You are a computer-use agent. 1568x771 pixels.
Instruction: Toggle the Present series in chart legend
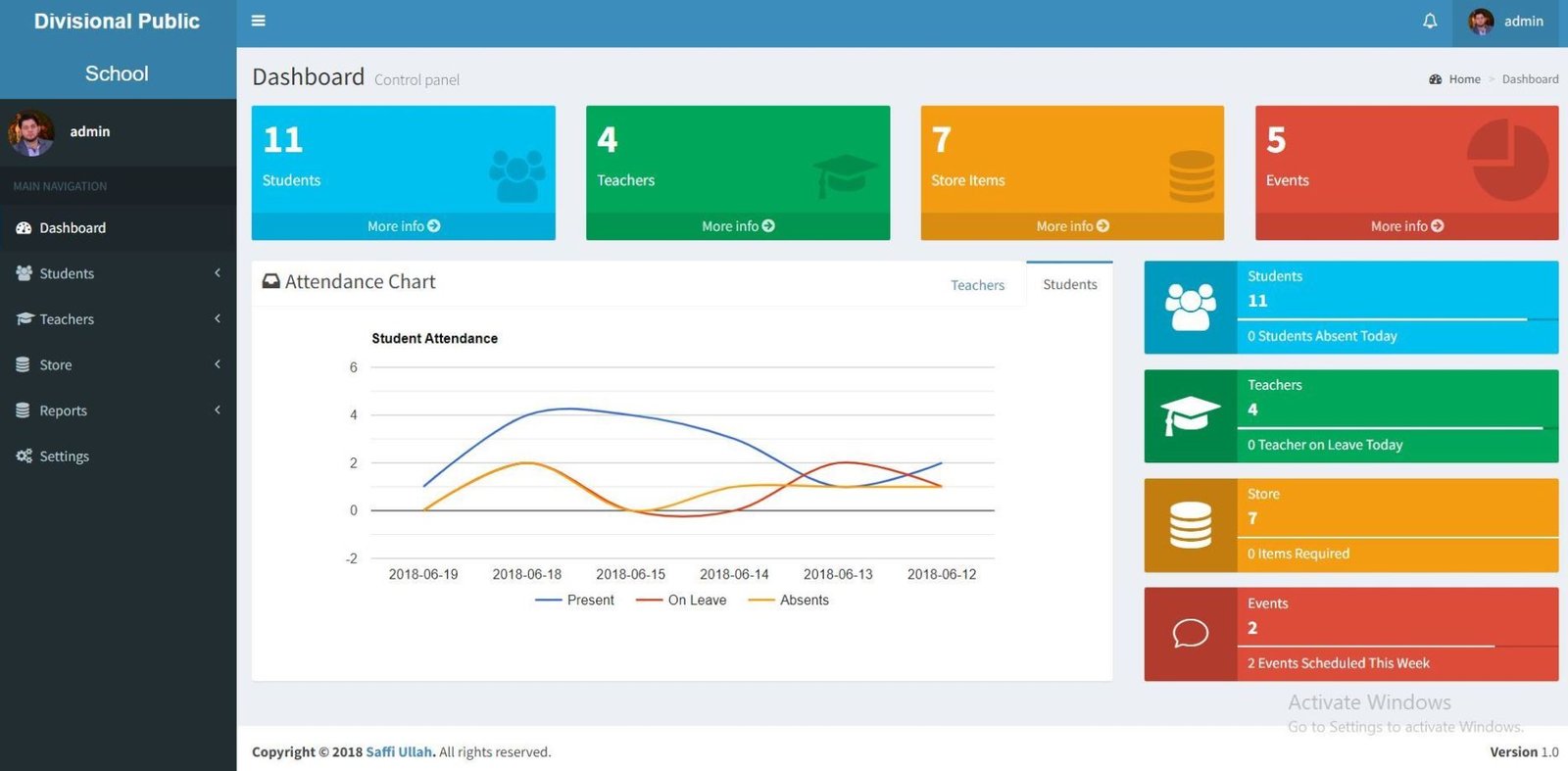(x=575, y=601)
